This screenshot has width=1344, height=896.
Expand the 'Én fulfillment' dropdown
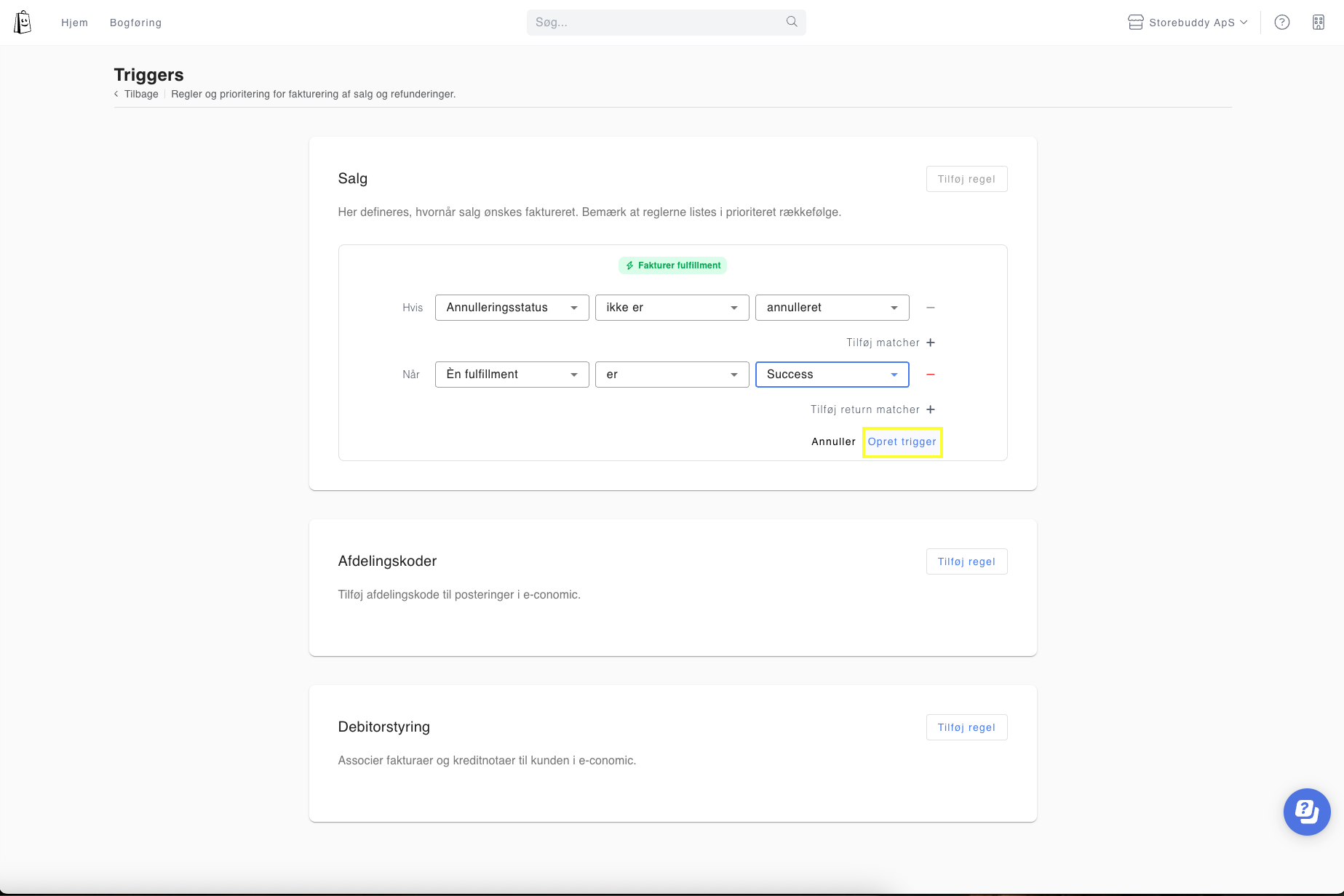tap(512, 375)
